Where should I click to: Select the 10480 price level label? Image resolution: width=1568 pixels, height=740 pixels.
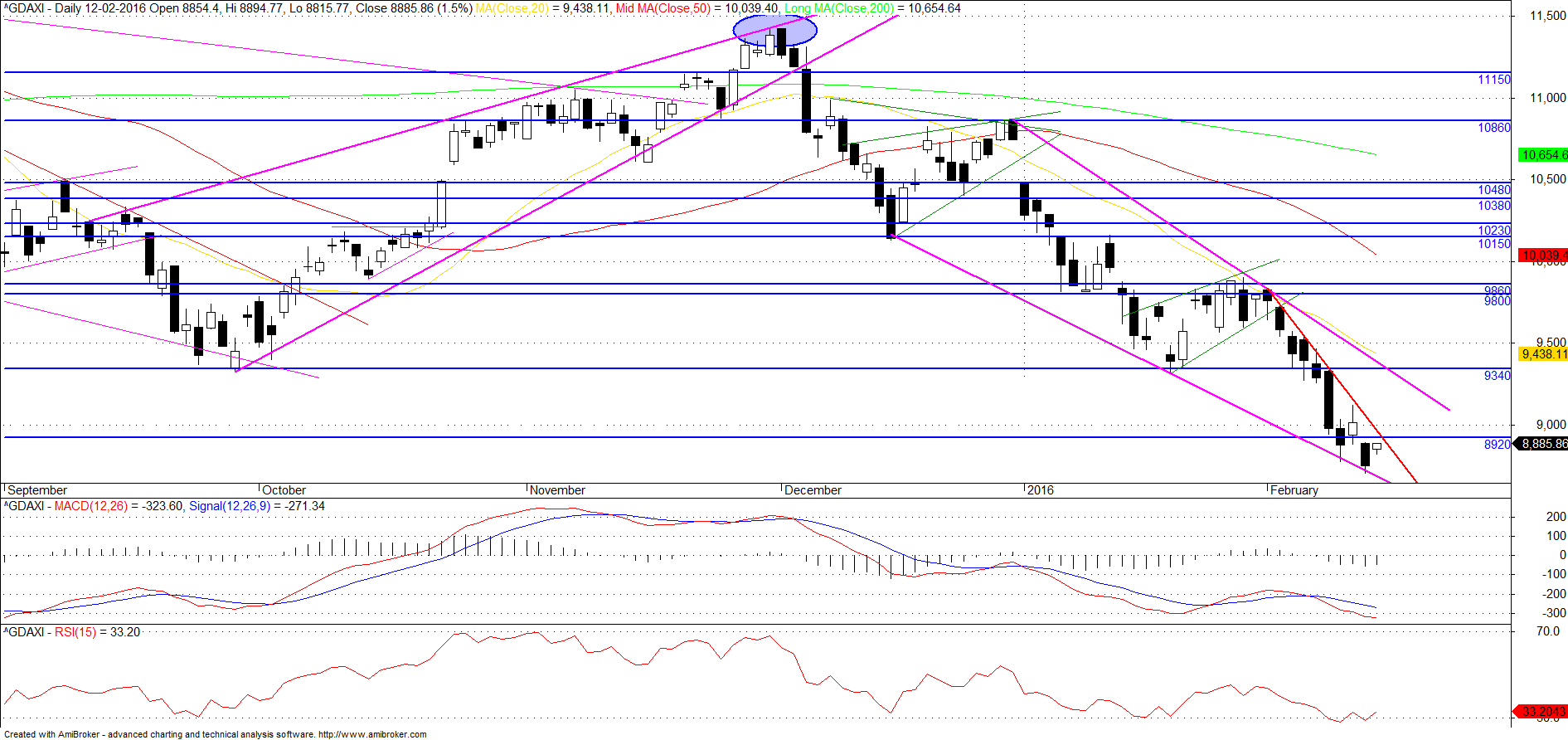1494,190
